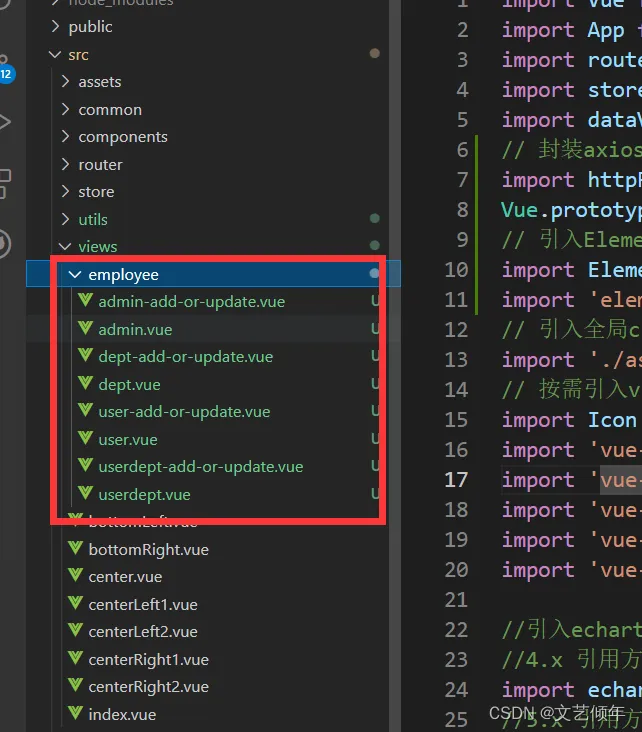This screenshot has height=732, width=642.
Task: Open Source Control with the 12 badge
Action: point(5,68)
